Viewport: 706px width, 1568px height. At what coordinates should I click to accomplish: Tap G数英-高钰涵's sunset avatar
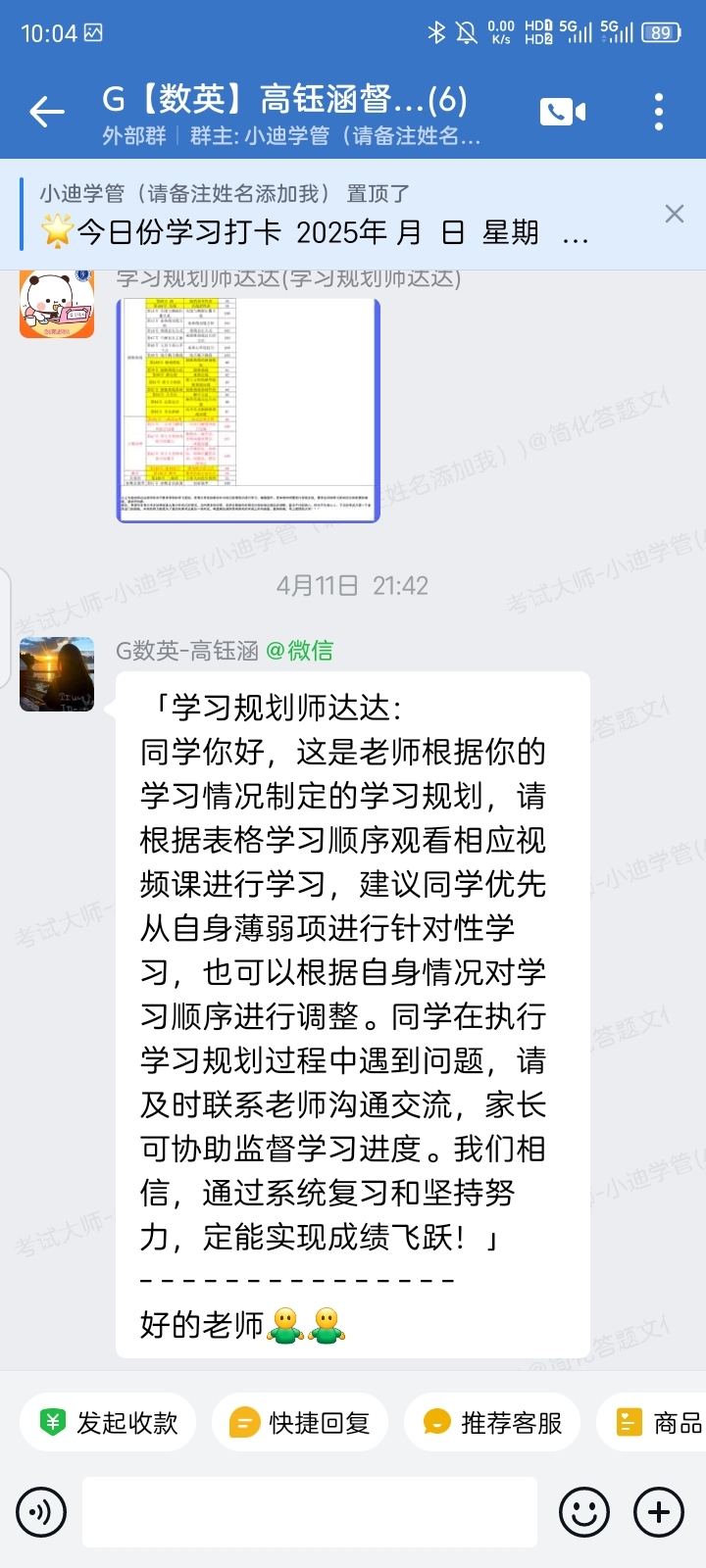(57, 674)
